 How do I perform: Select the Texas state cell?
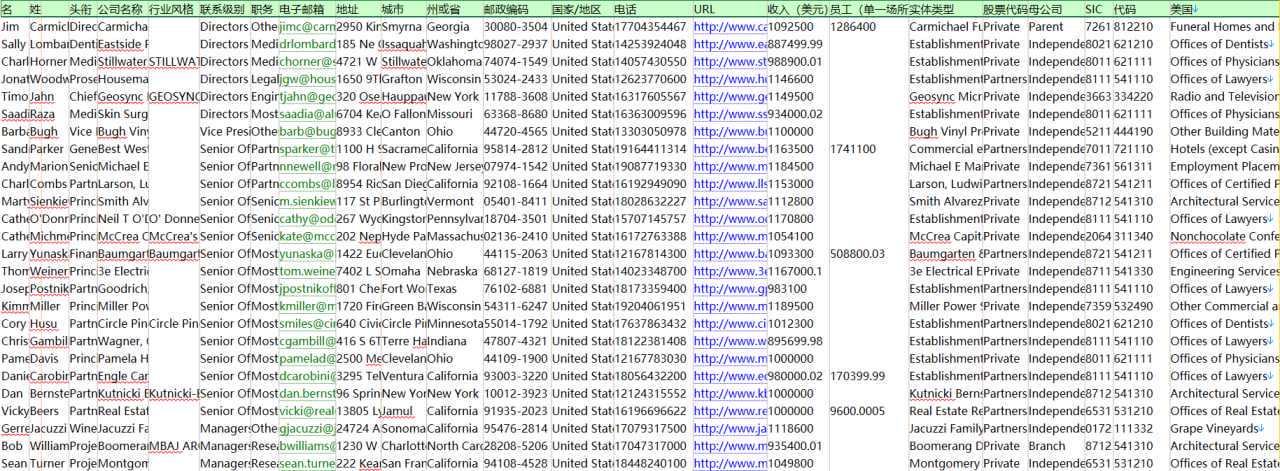453,289
